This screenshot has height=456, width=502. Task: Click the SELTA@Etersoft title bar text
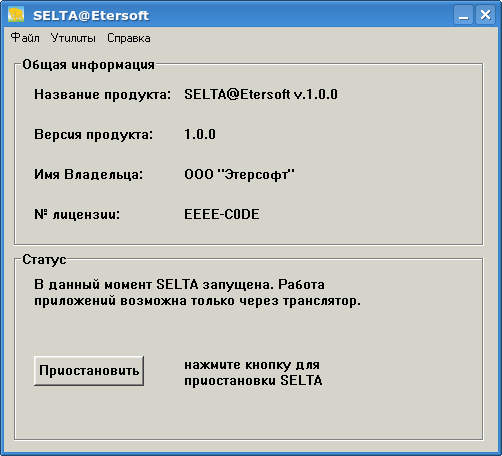coord(91,16)
